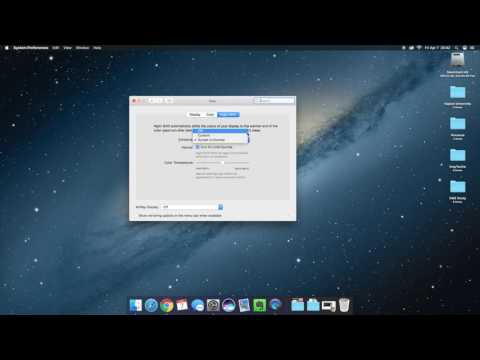Image resolution: width=480 pixels, height=360 pixels.
Task: Open Finder from the Dock
Action: click(136, 305)
